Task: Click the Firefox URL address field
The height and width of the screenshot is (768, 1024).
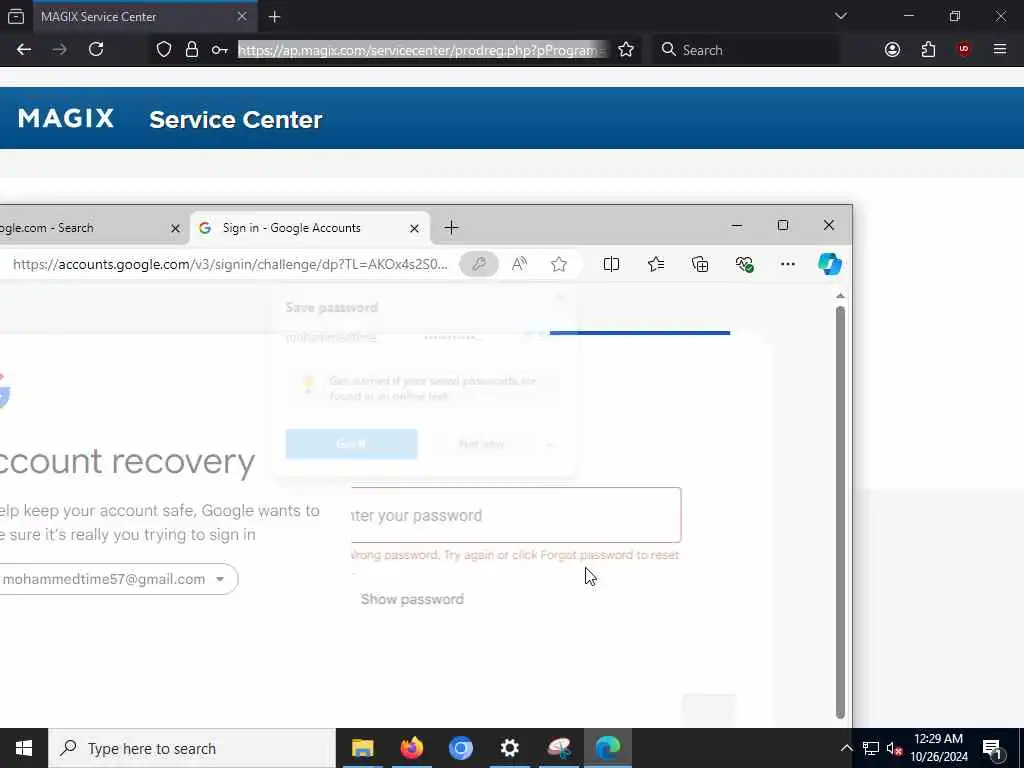Action: pyautogui.click(x=423, y=50)
